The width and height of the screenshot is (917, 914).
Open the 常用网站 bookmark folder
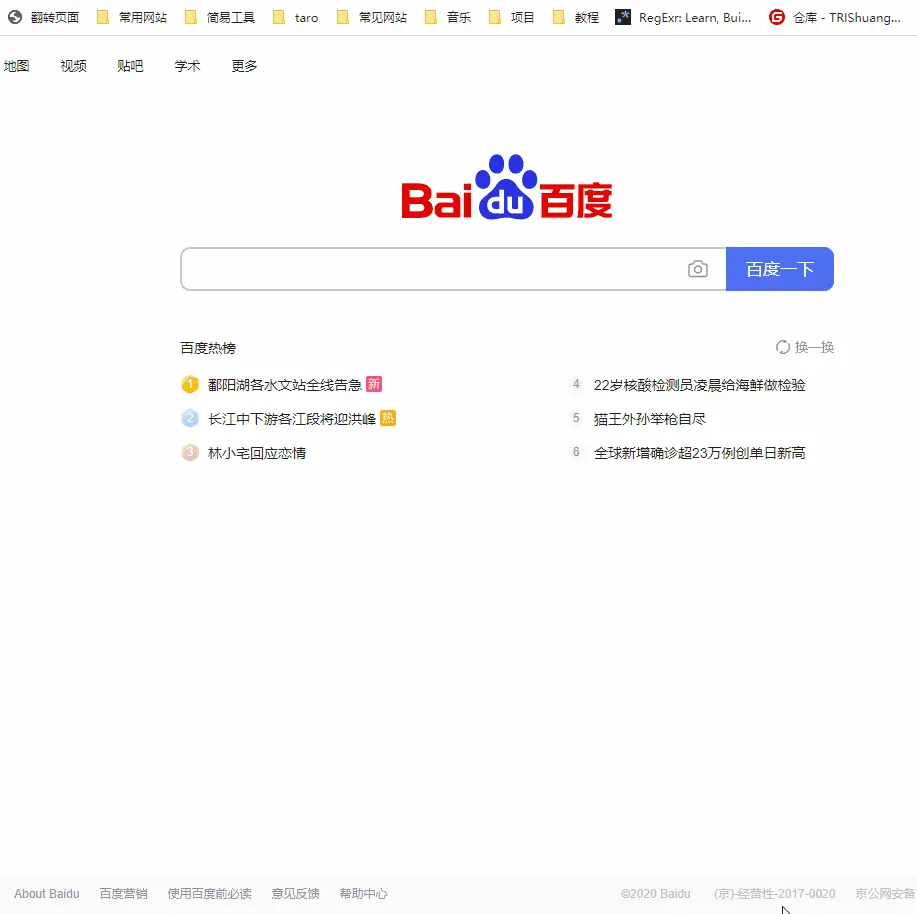(x=132, y=18)
